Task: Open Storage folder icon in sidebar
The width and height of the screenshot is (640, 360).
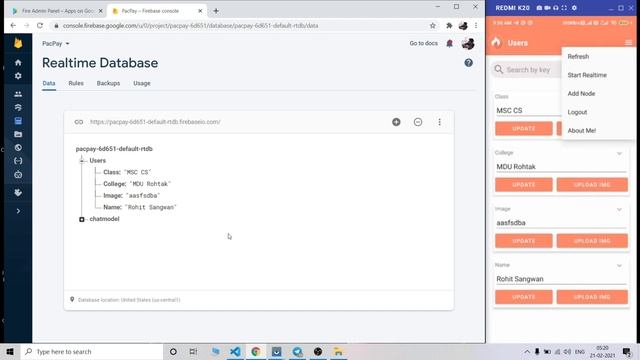Action: coord(18,134)
